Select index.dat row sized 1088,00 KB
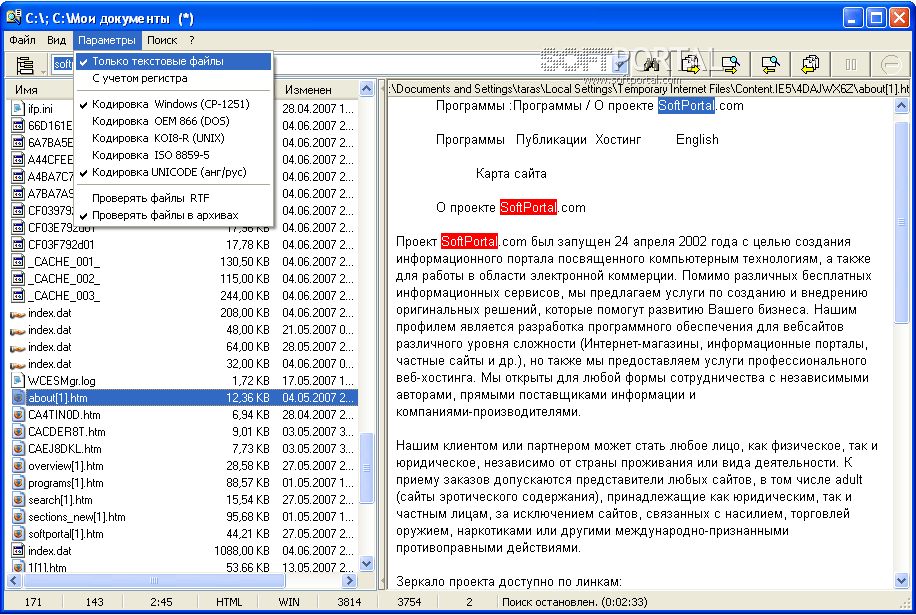This screenshot has width=916, height=615. 183,551
